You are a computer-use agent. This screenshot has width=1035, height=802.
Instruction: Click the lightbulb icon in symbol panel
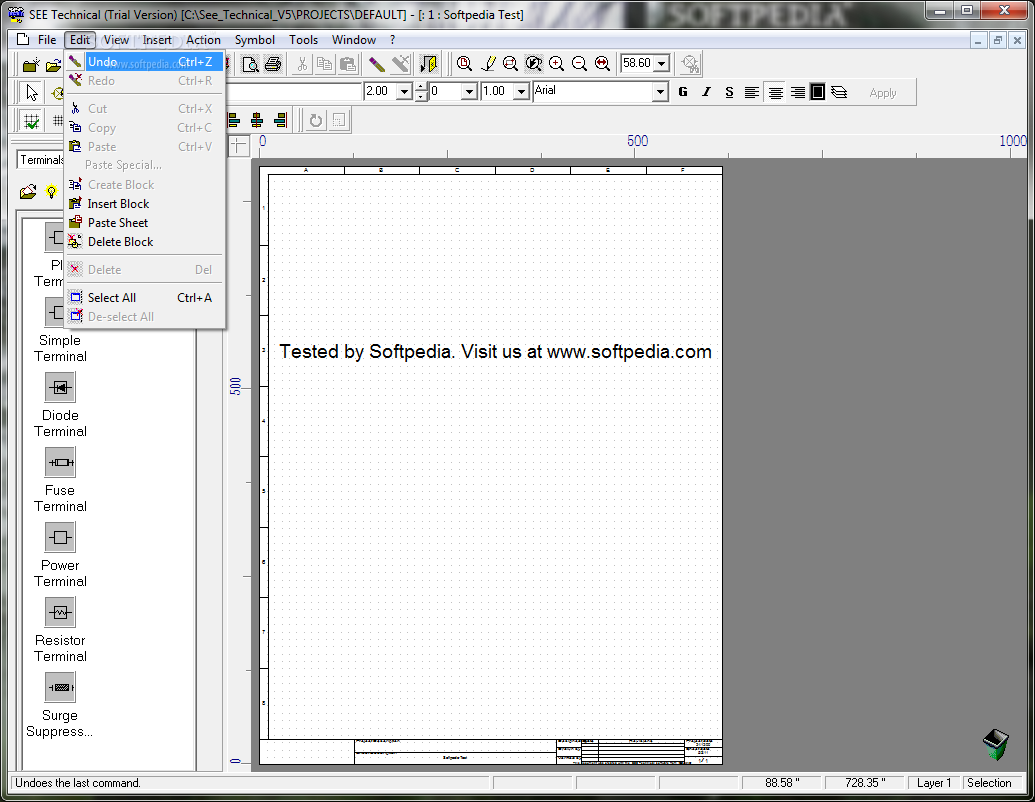tap(51, 192)
